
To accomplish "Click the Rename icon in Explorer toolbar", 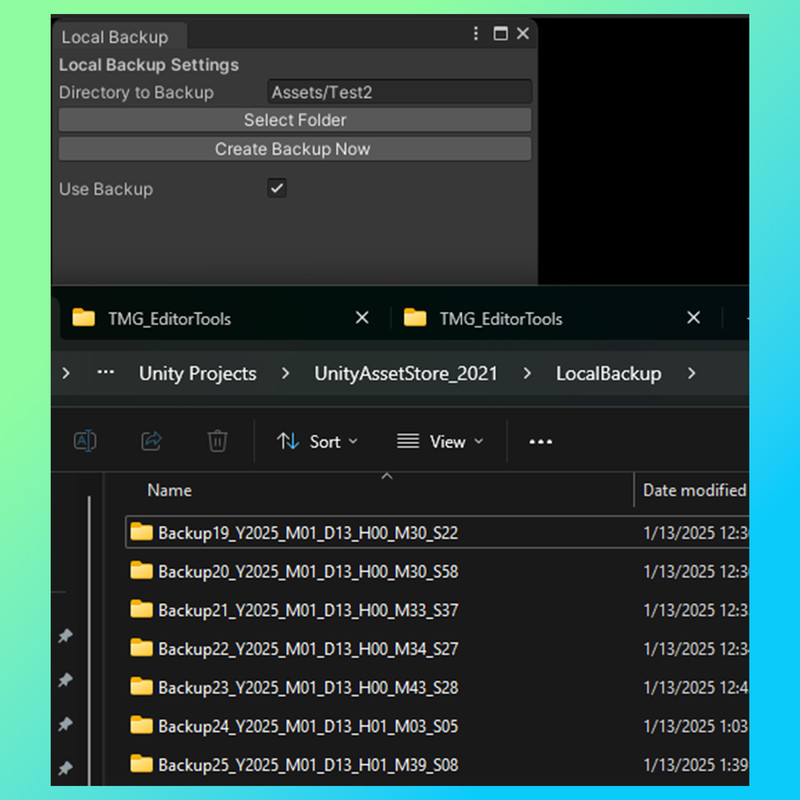I will 85,440.
